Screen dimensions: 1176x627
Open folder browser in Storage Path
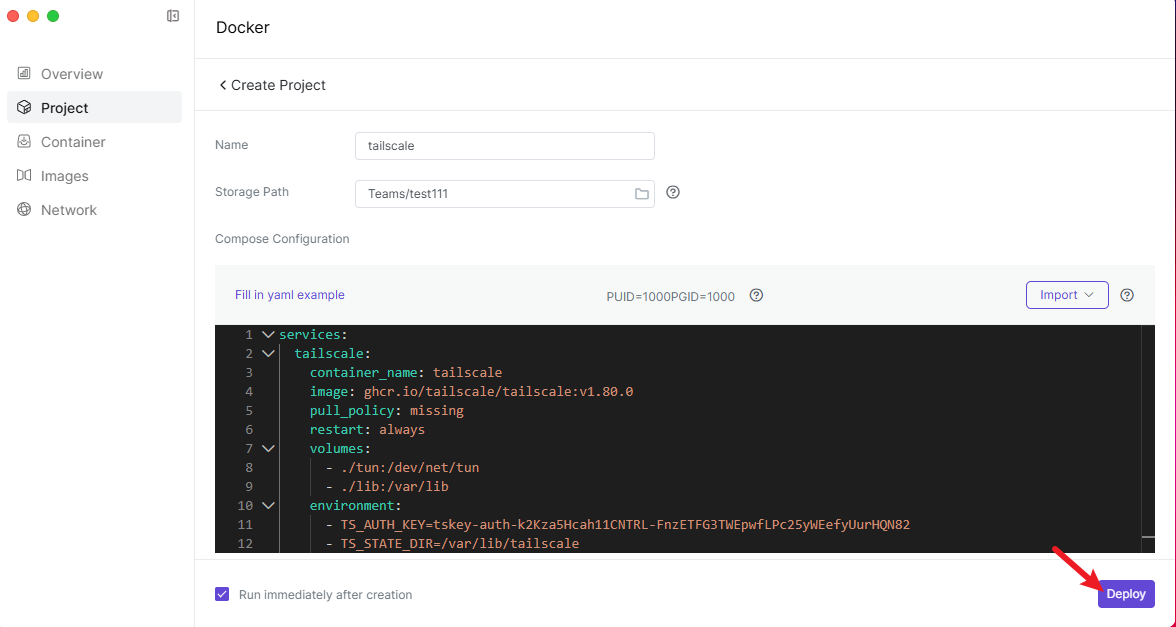pyautogui.click(x=642, y=194)
